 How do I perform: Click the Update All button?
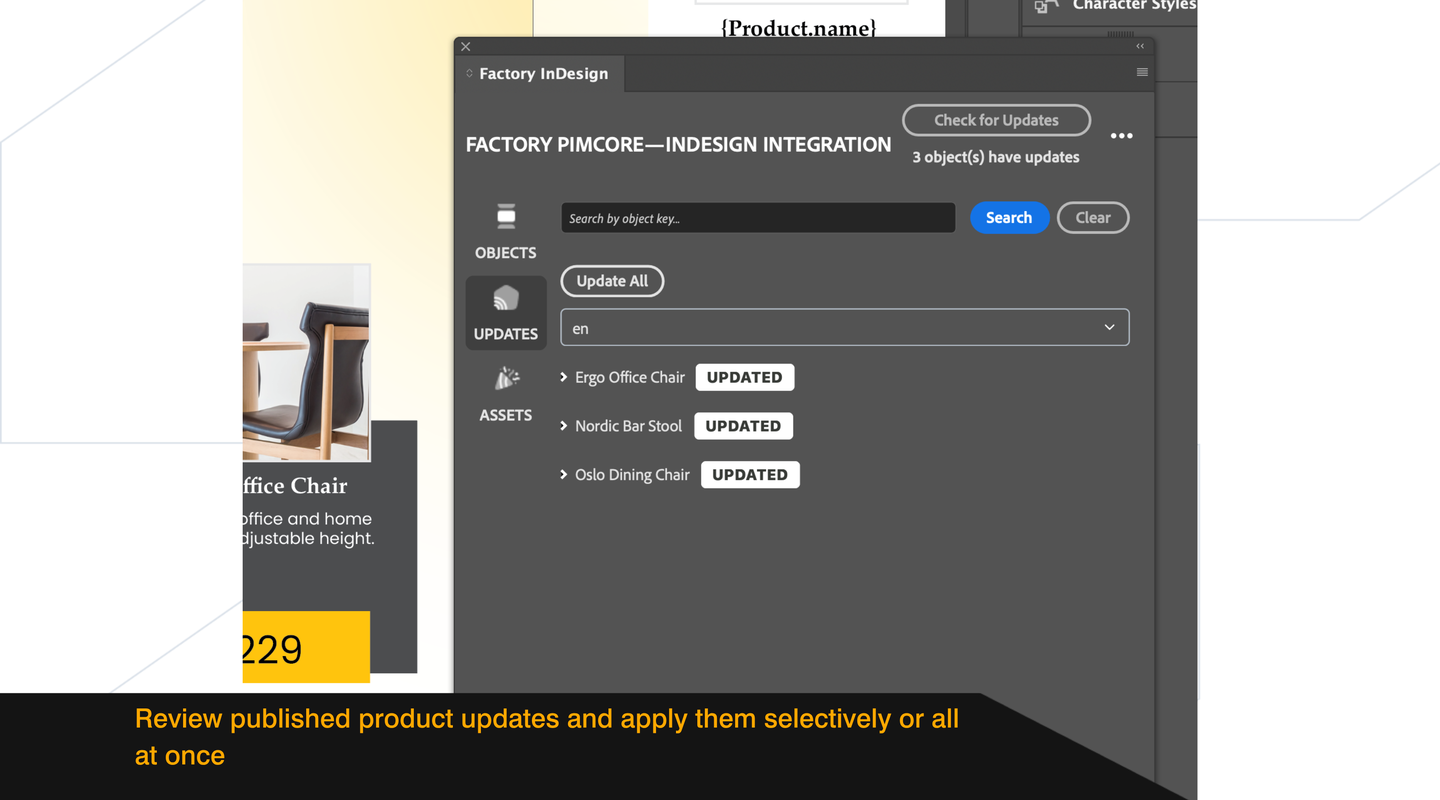pyautogui.click(x=612, y=281)
